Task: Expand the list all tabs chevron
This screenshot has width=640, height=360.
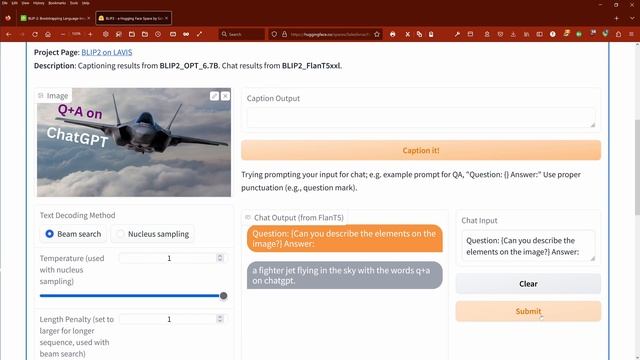Action: (632, 18)
